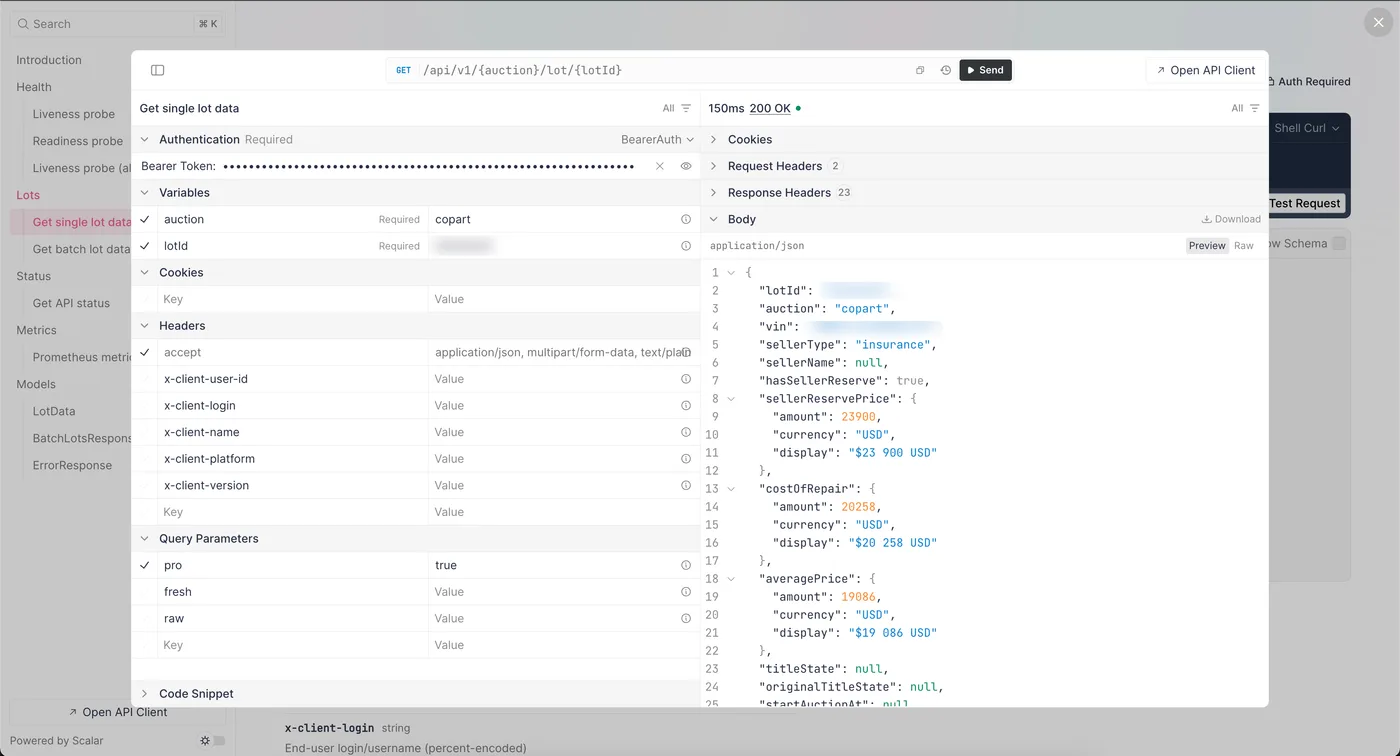Show info for fresh parameter
This screenshot has height=756, width=1400.
click(686, 592)
